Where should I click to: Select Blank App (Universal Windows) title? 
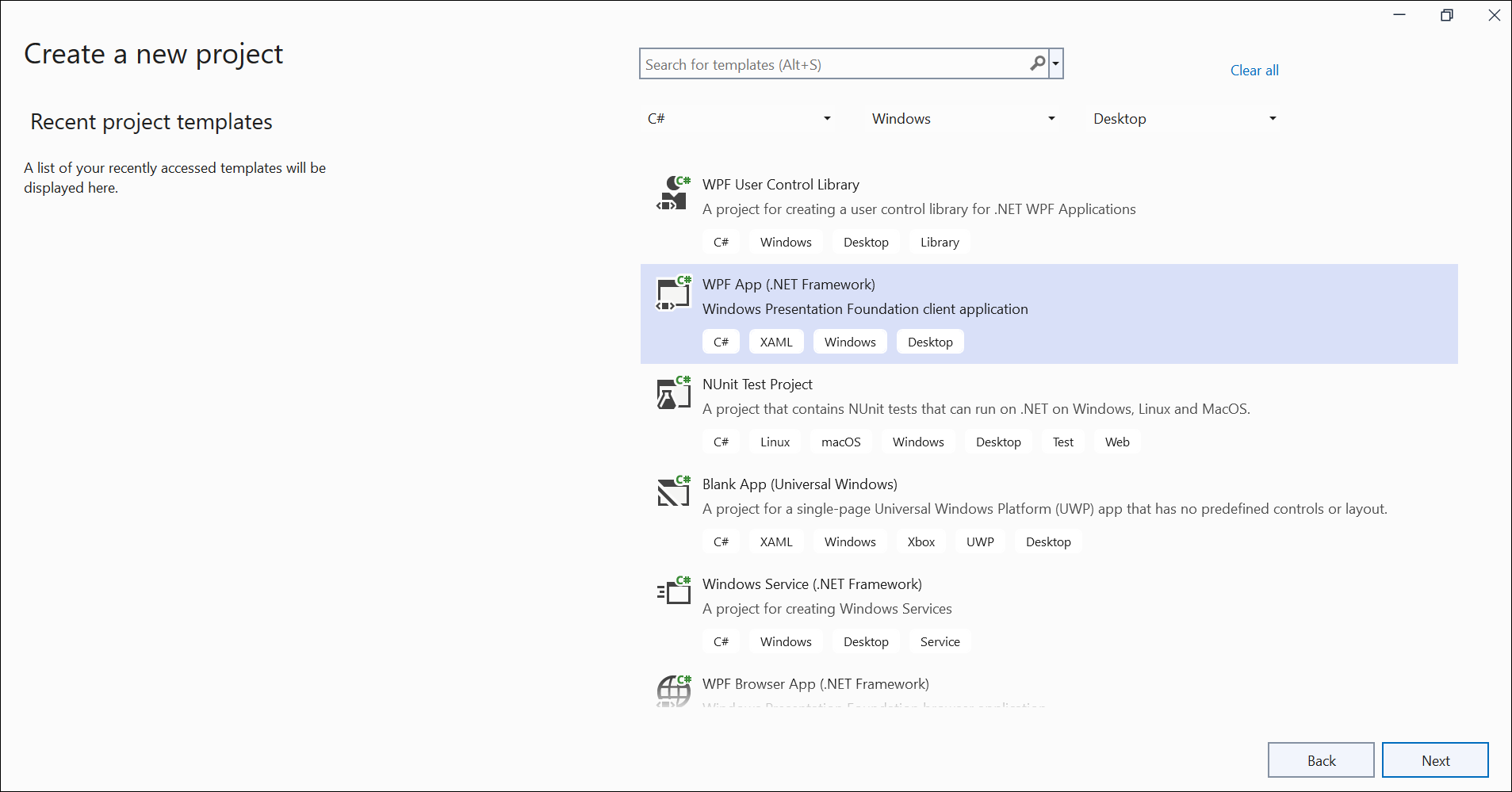click(800, 484)
